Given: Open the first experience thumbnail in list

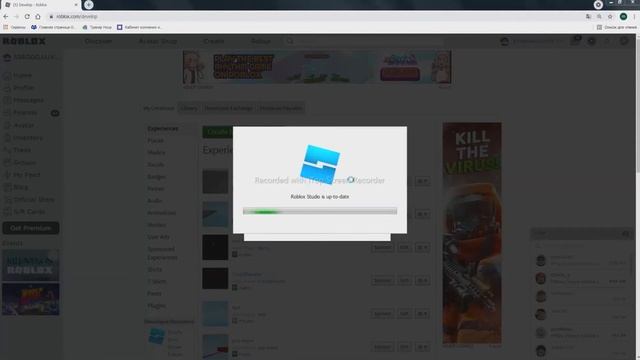Looking at the screenshot, I should click(x=215, y=181).
